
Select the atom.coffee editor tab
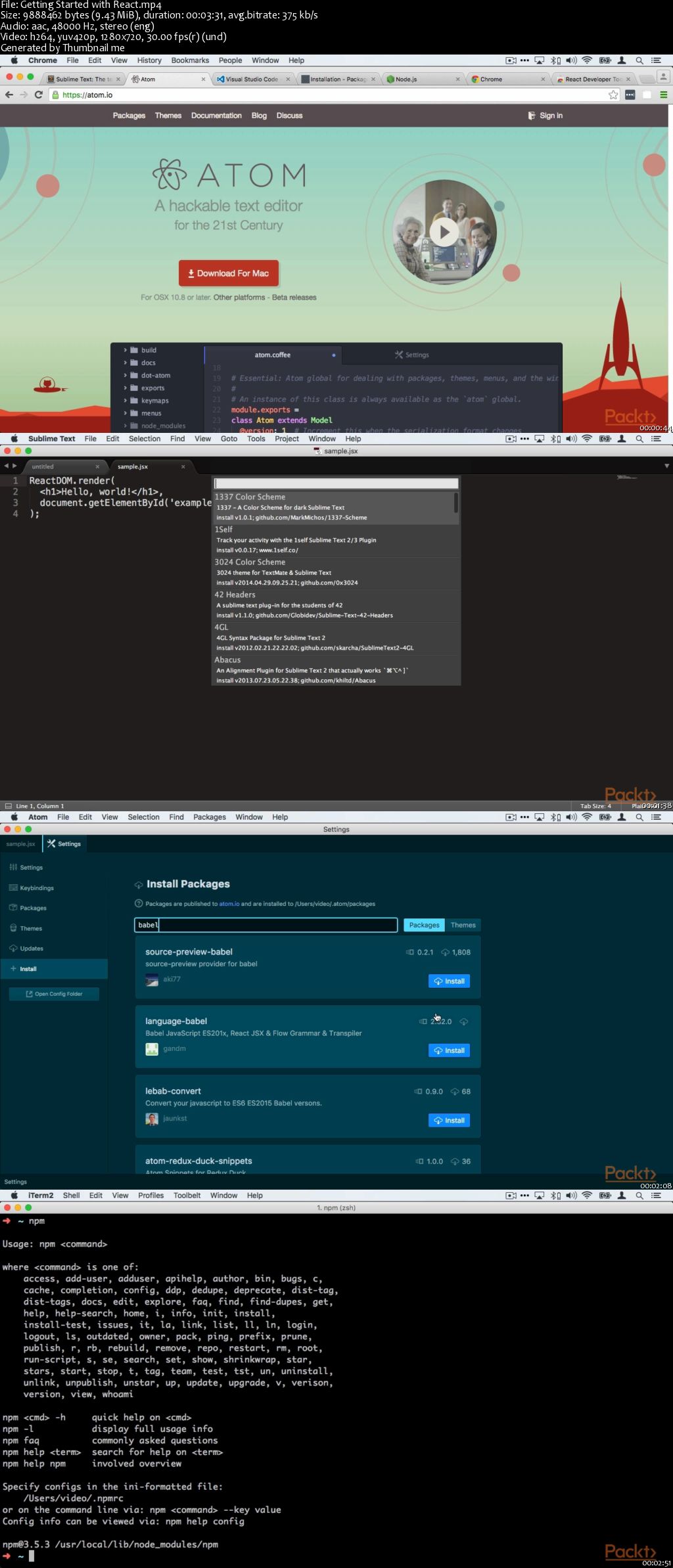click(273, 355)
